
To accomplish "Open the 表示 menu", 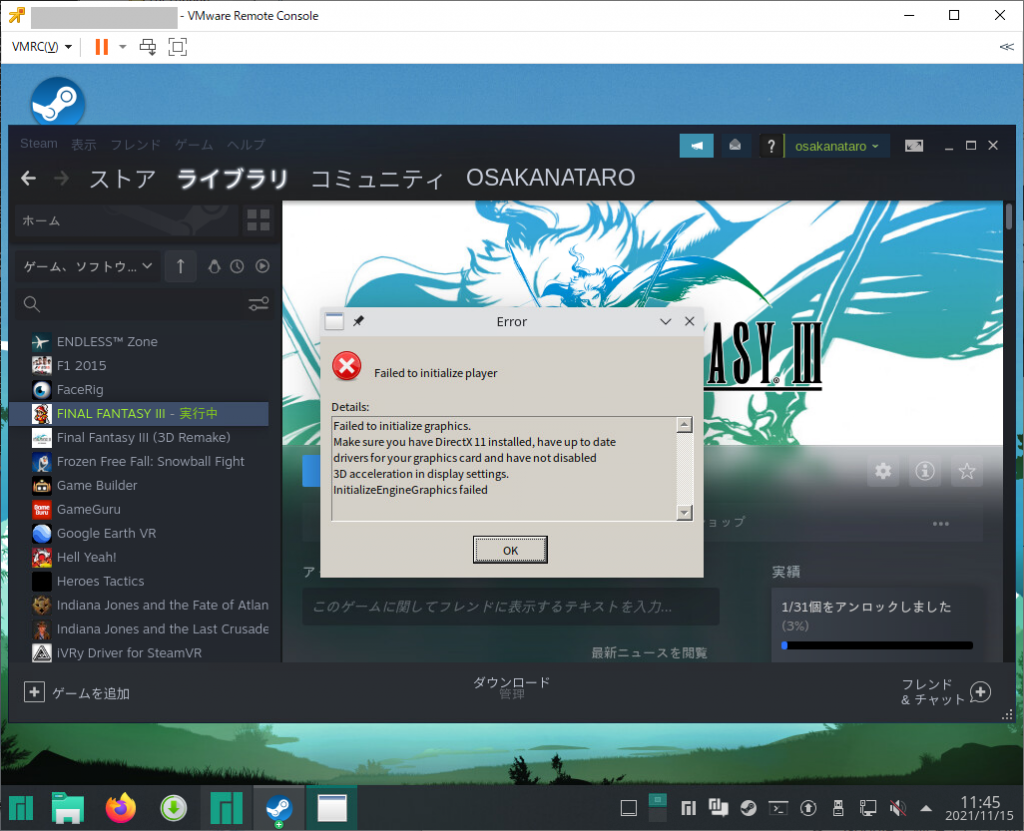I will (84, 144).
